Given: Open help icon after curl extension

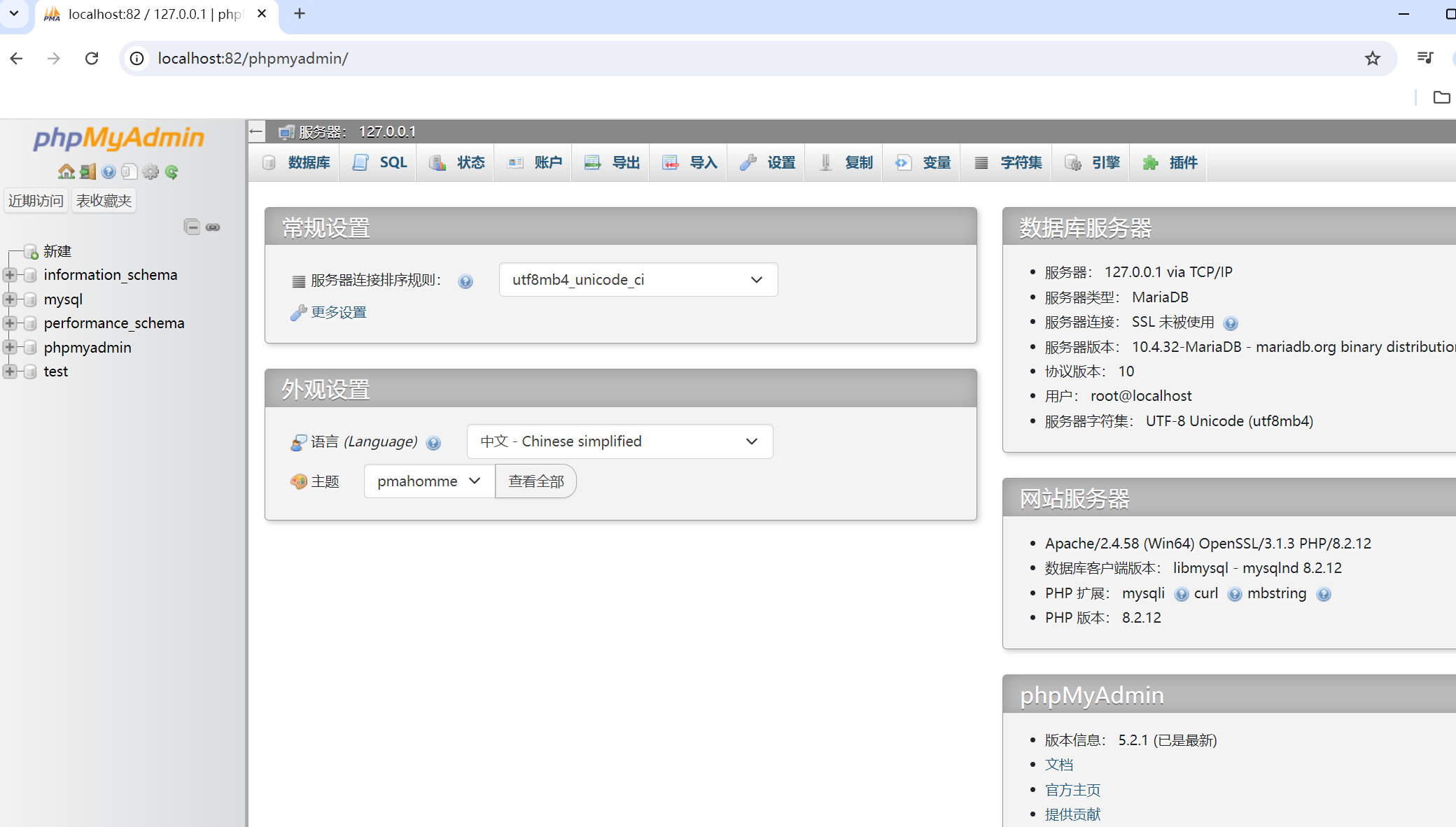Looking at the screenshot, I should click(1235, 594).
